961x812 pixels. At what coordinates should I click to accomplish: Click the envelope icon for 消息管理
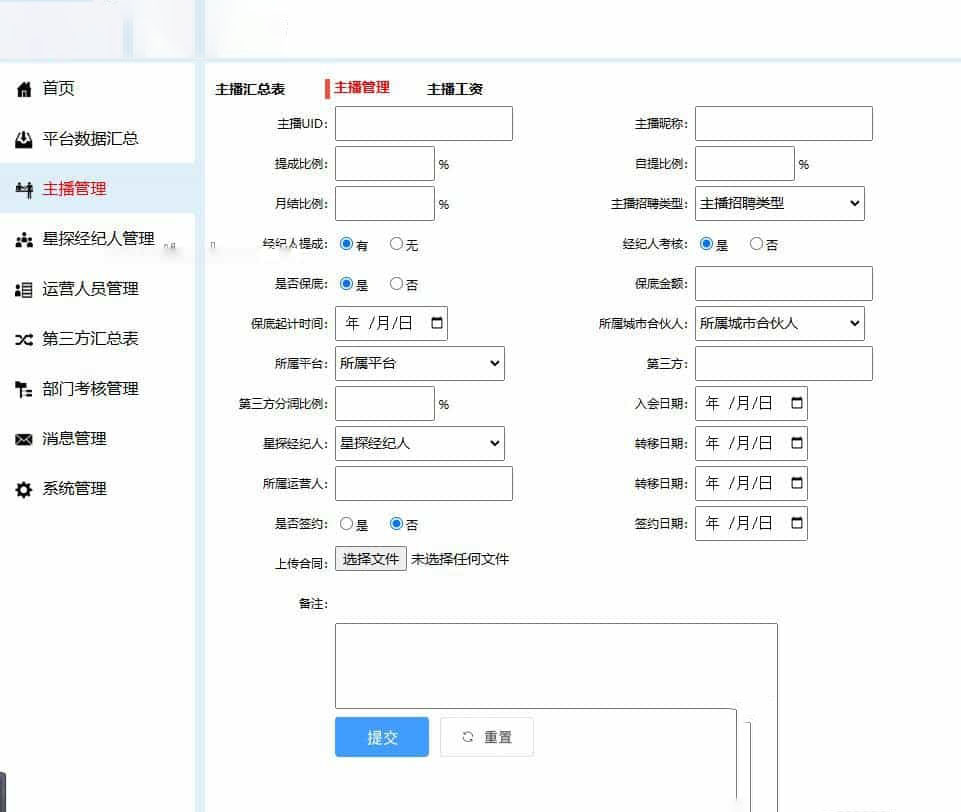24,440
